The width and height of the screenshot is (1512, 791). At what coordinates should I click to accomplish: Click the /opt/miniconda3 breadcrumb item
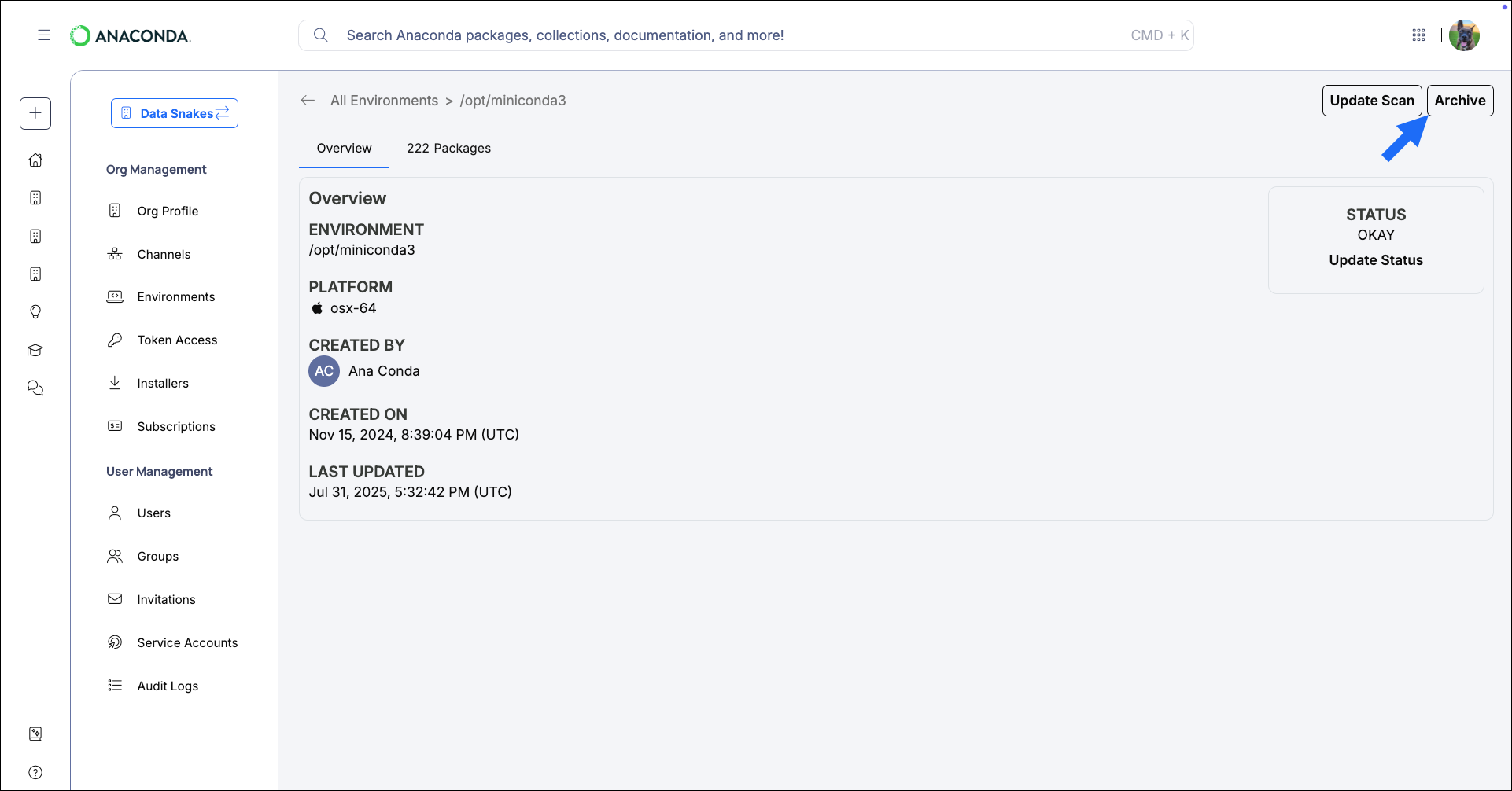(513, 101)
